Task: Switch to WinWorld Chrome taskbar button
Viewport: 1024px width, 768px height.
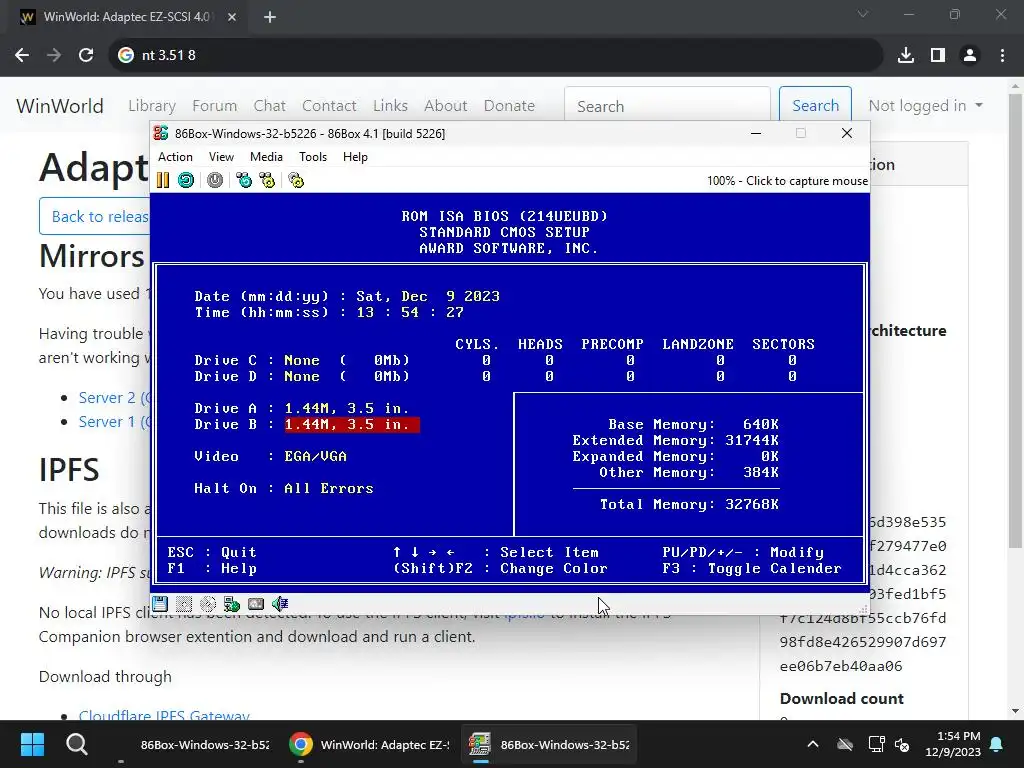Action: coord(370,744)
